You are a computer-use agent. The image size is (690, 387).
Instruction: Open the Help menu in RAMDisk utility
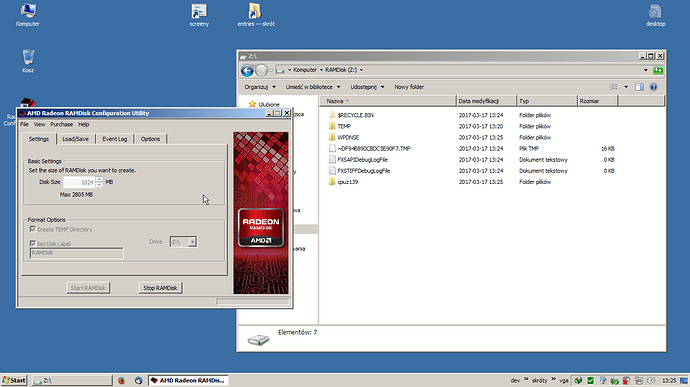84,125
